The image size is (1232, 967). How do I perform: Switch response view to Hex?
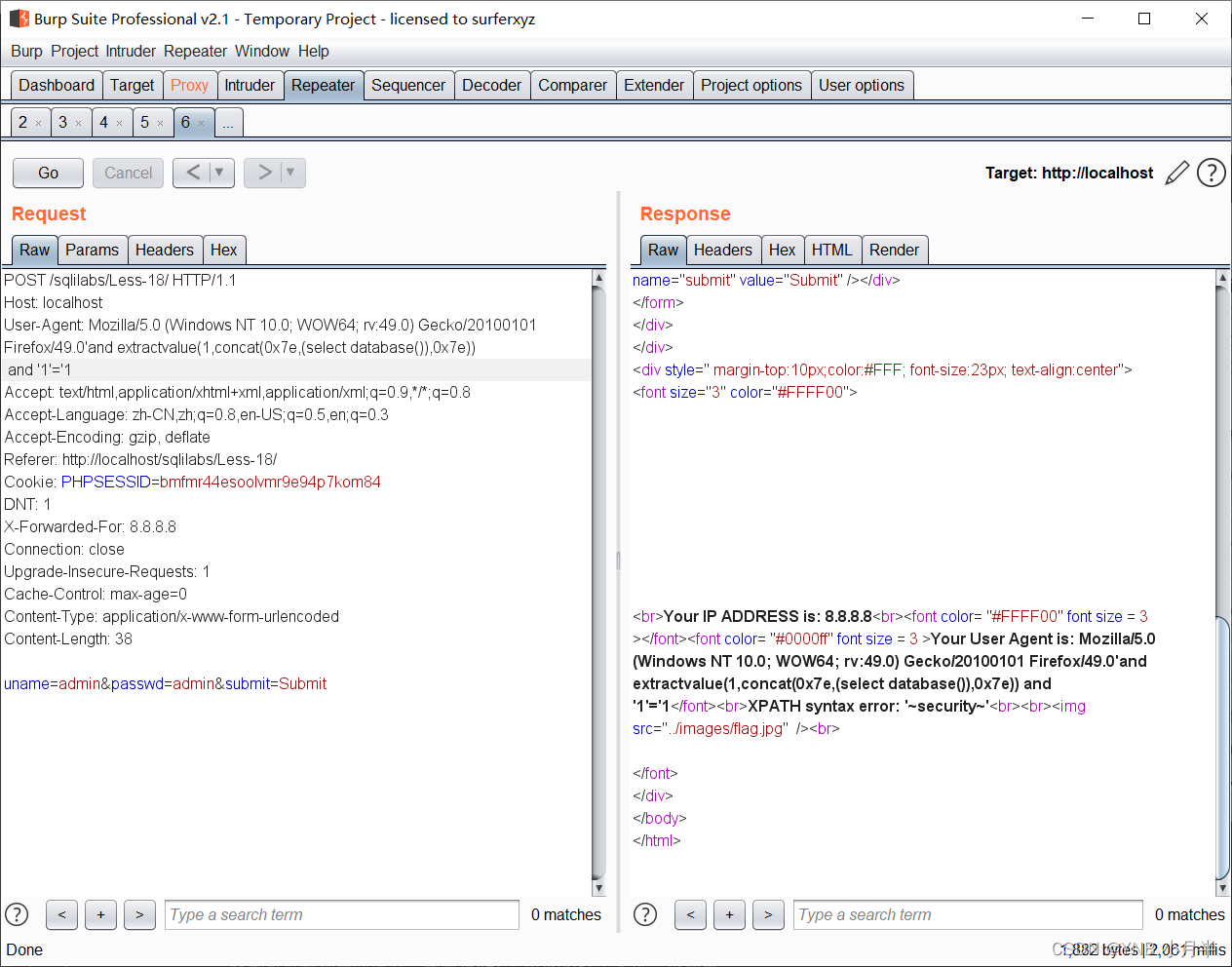click(782, 250)
